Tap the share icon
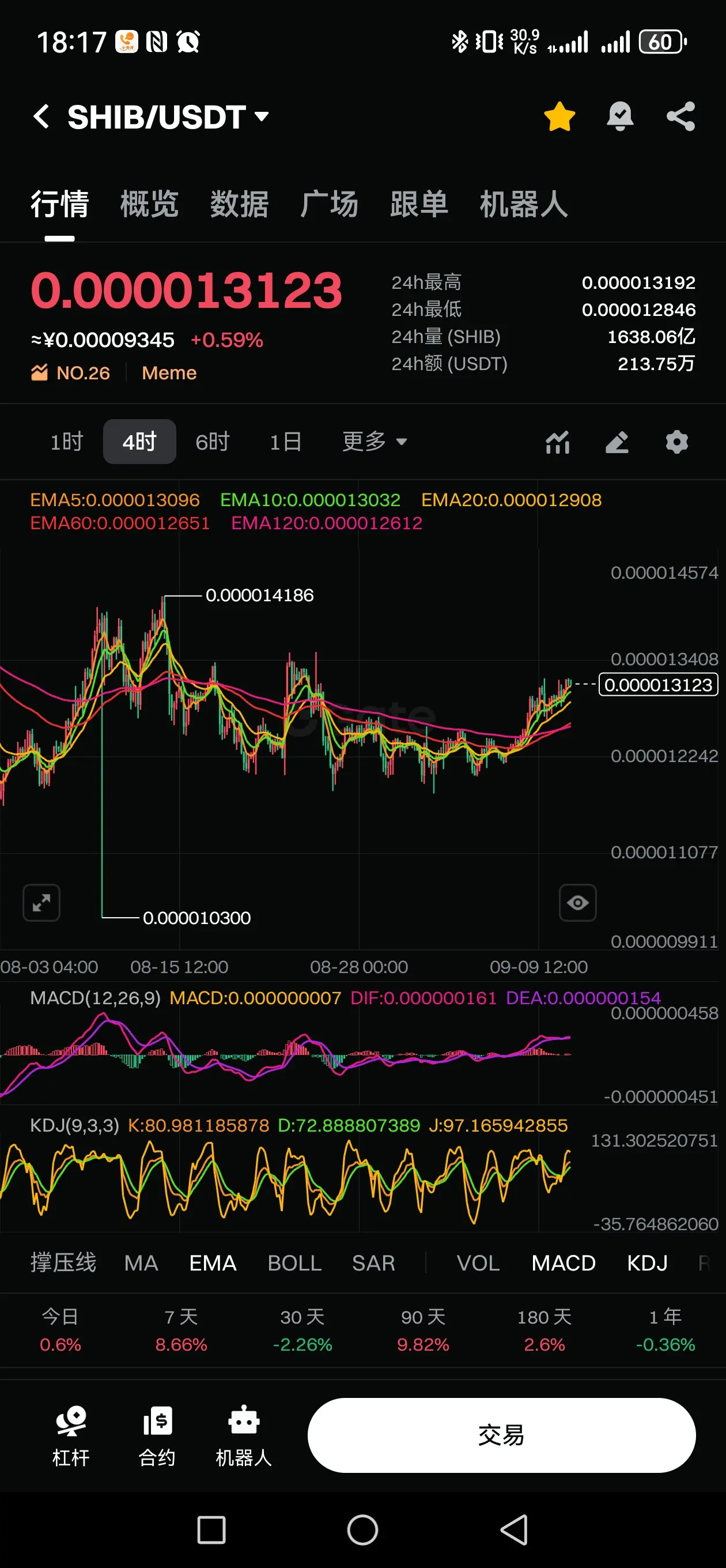726x1568 pixels. 680,116
